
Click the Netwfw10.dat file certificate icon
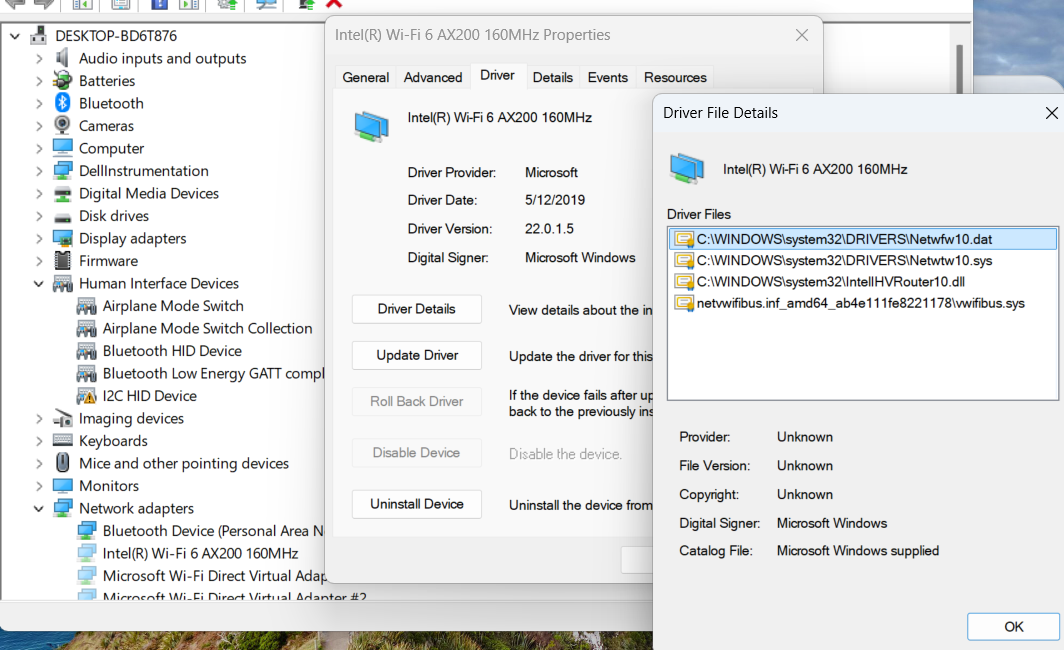(x=684, y=239)
